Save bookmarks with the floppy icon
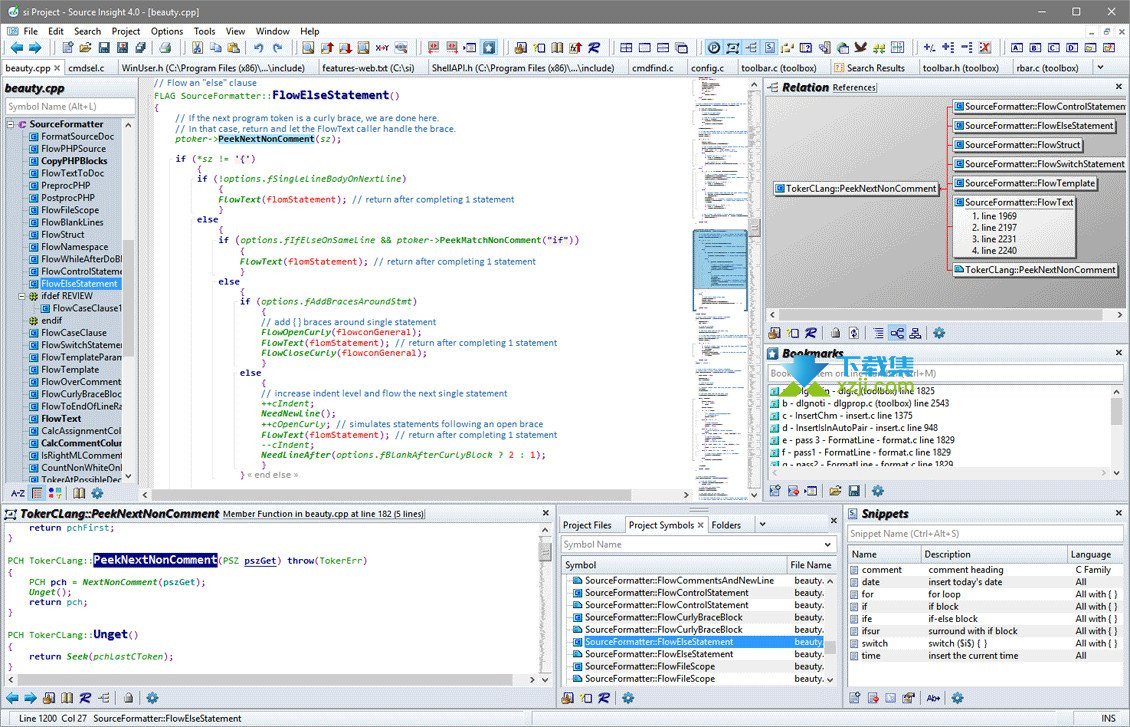This screenshot has width=1130, height=727. [x=854, y=491]
